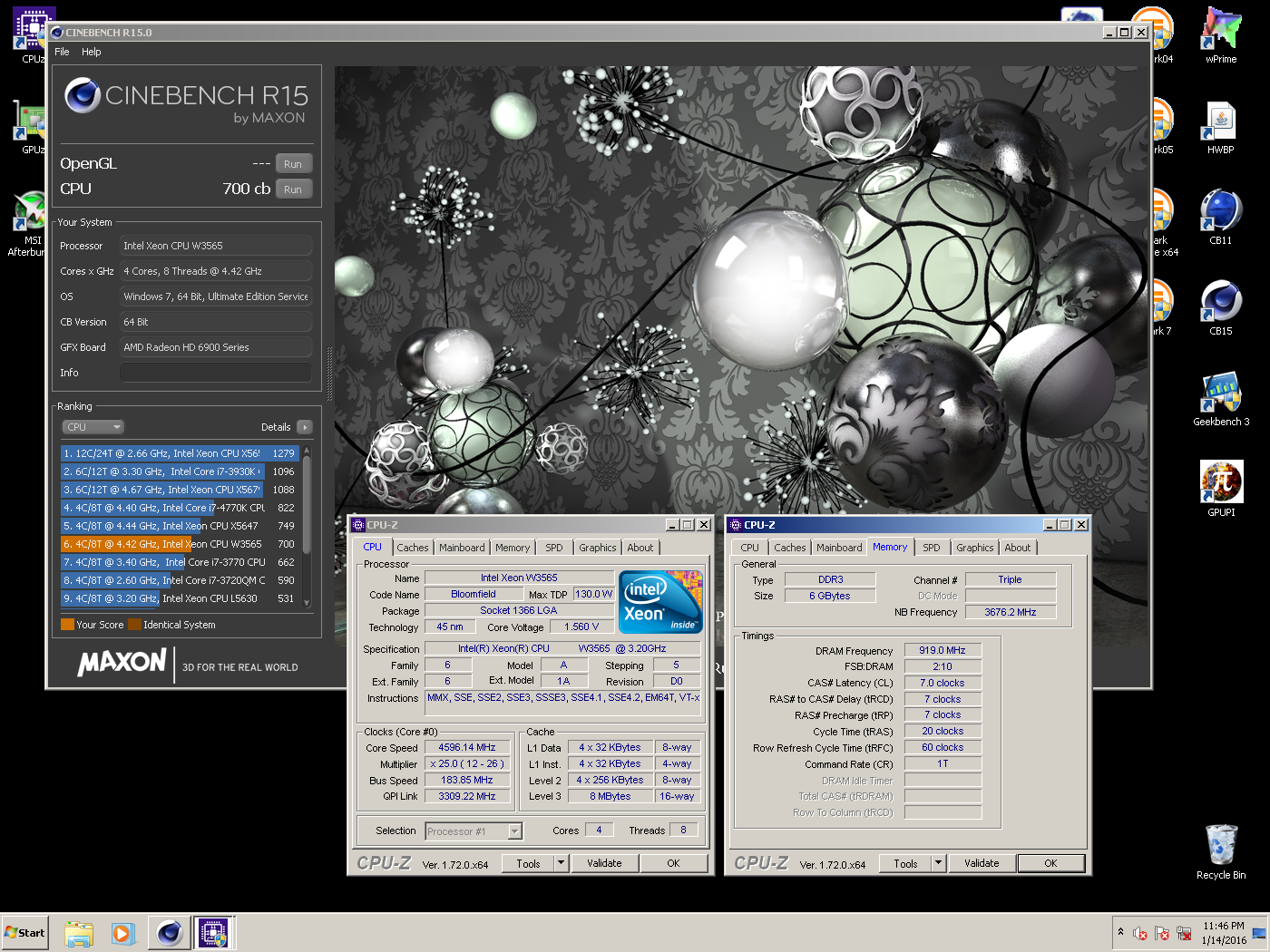This screenshot has height=952, width=1270.
Task: Run the CPU benchmark
Action: point(293,189)
